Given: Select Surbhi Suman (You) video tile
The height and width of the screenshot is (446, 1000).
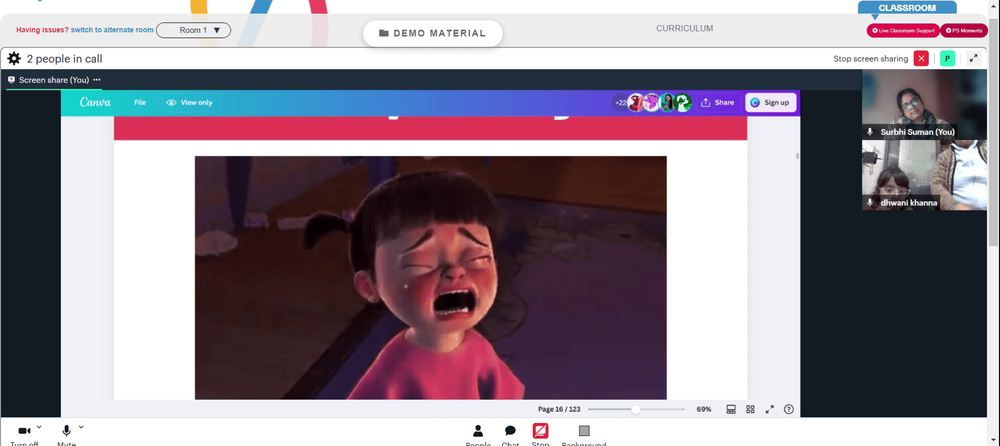Looking at the screenshot, I should coord(924,105).
